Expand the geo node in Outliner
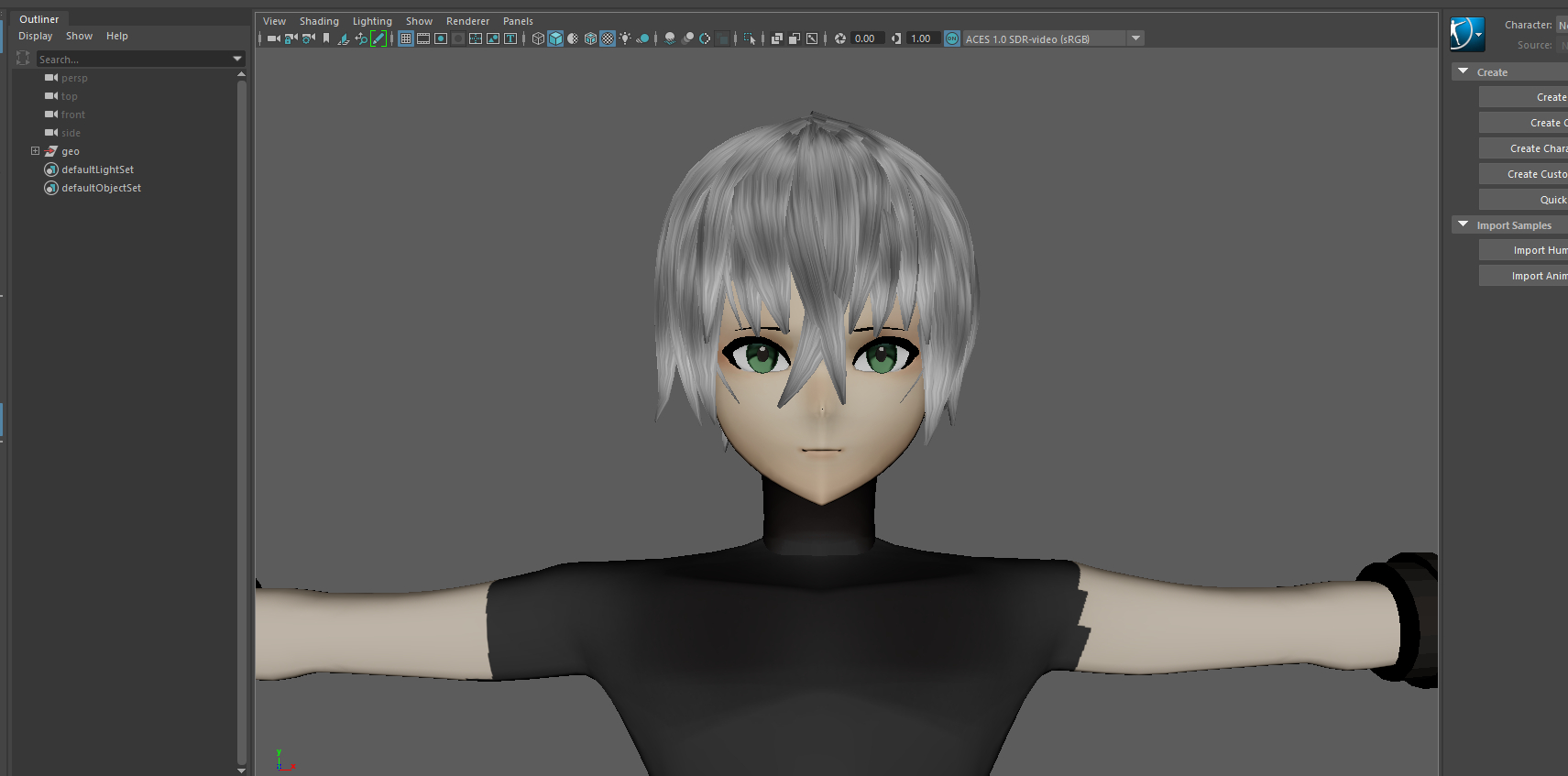Viewport: 1568px width, 776px height. tap(35, 151)
